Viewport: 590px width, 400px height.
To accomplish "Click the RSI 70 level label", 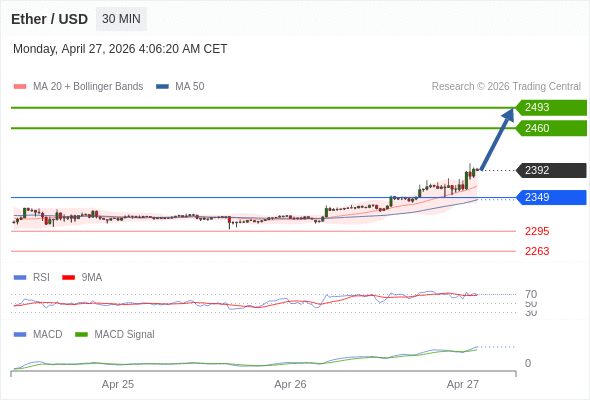I will click(x=531, y=294).
